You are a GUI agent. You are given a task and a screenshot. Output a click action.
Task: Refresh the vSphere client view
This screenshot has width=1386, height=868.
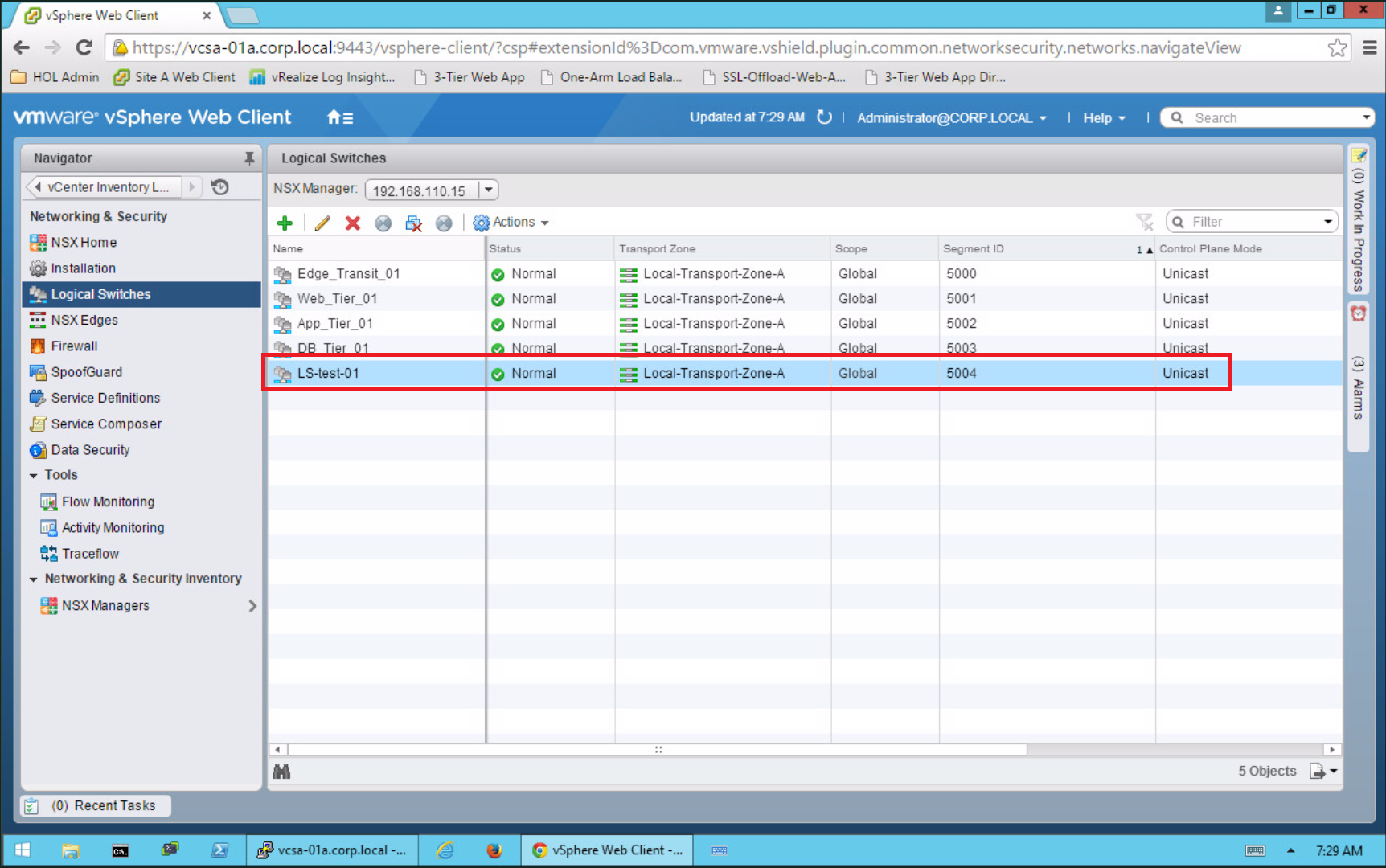(x=824, y=117)
